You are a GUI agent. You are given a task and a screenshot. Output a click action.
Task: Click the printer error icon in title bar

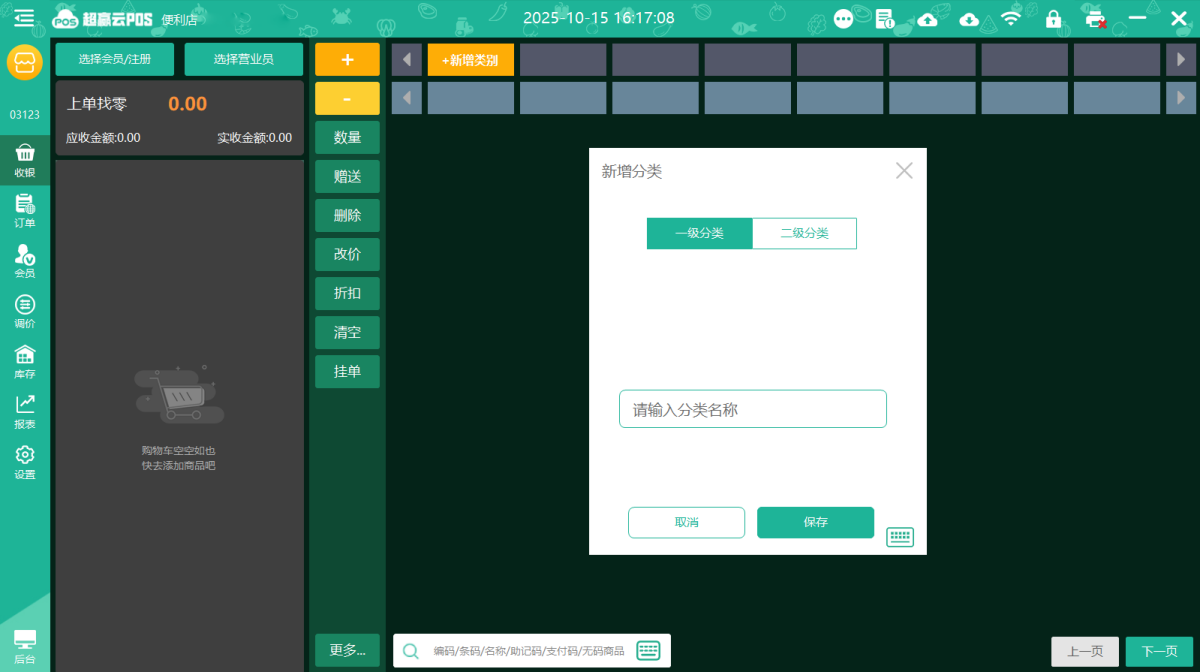point(1096,18)
